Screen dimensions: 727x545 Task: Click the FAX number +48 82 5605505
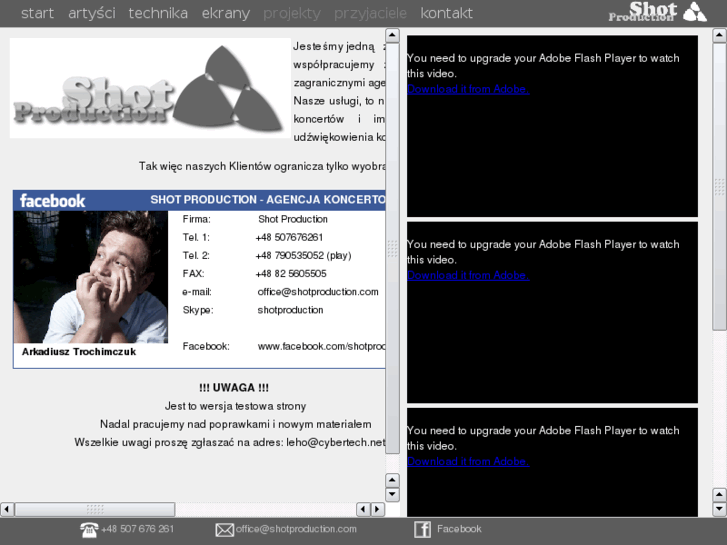point(291,274)
